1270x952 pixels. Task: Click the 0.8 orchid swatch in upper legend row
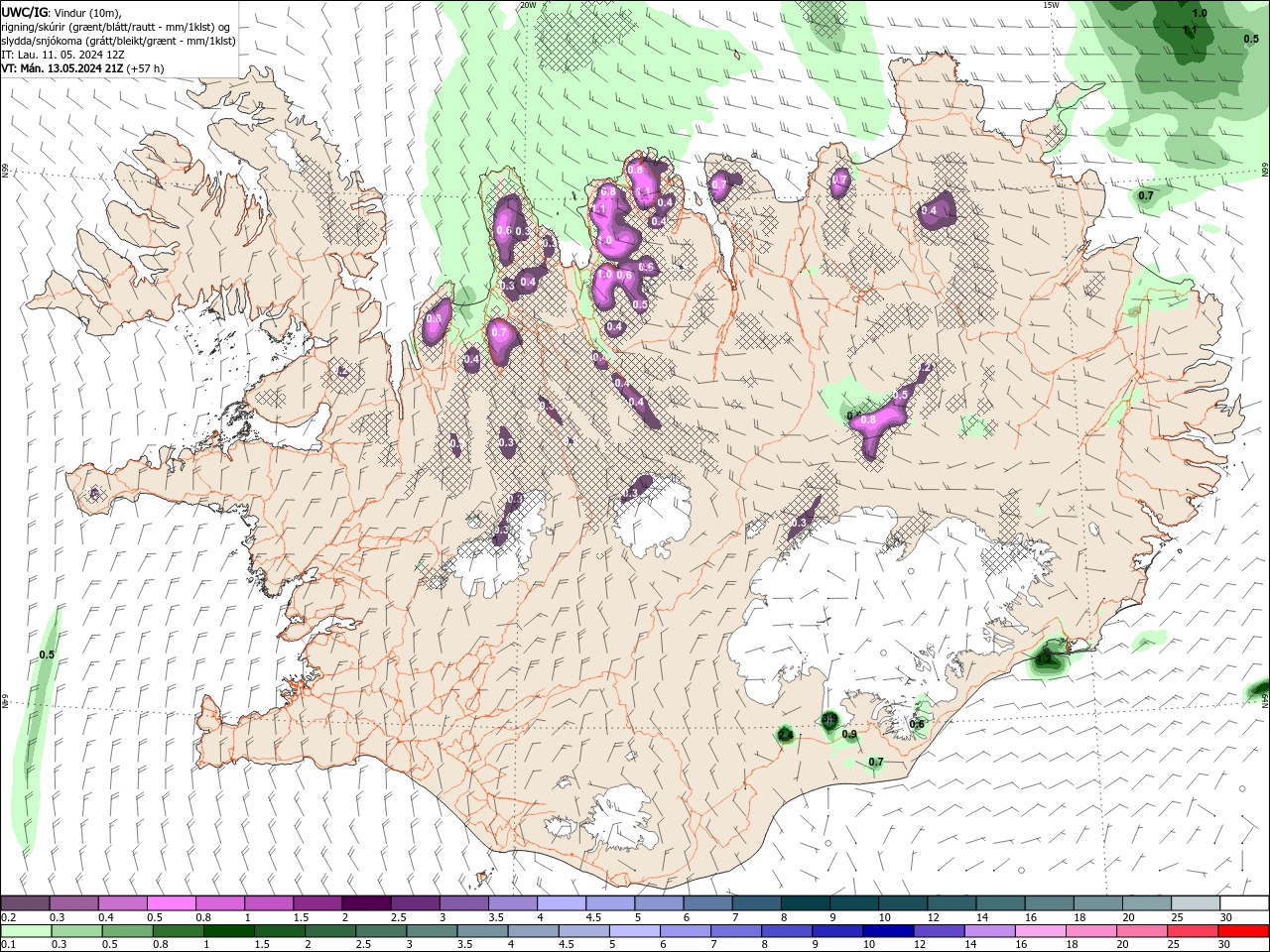tap(219, 903)
